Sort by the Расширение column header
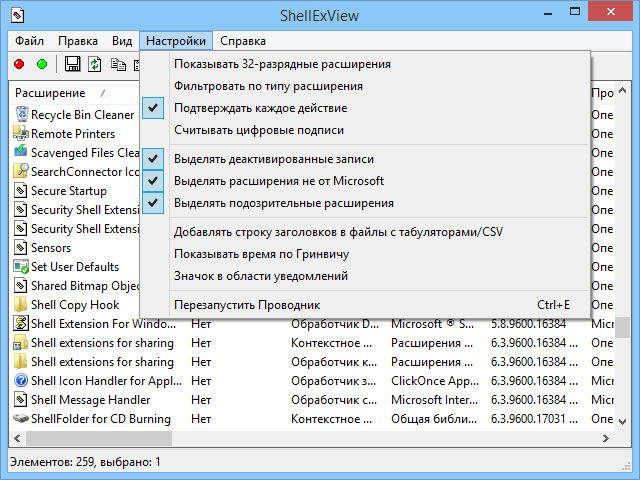Screen dimensions: 640x480 tap(74, 93)
